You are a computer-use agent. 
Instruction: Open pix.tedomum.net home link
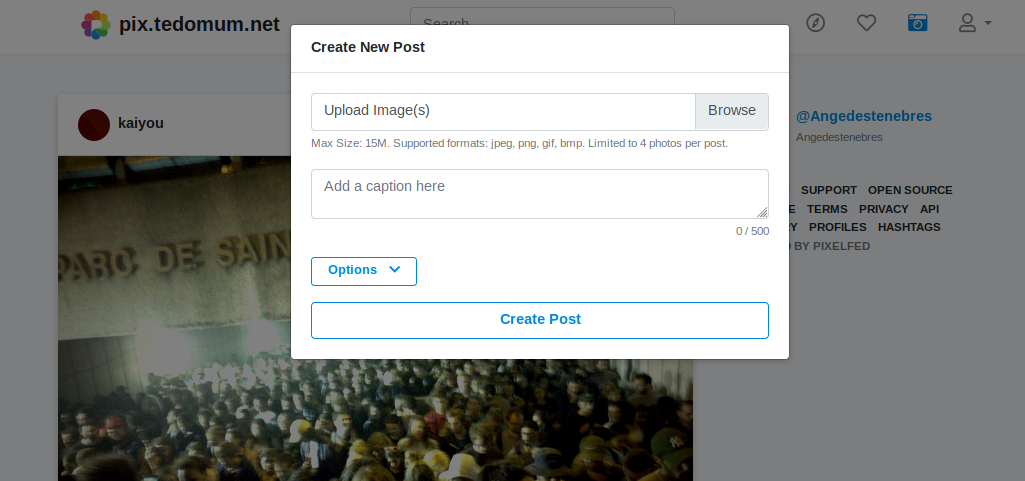[199, 24]
